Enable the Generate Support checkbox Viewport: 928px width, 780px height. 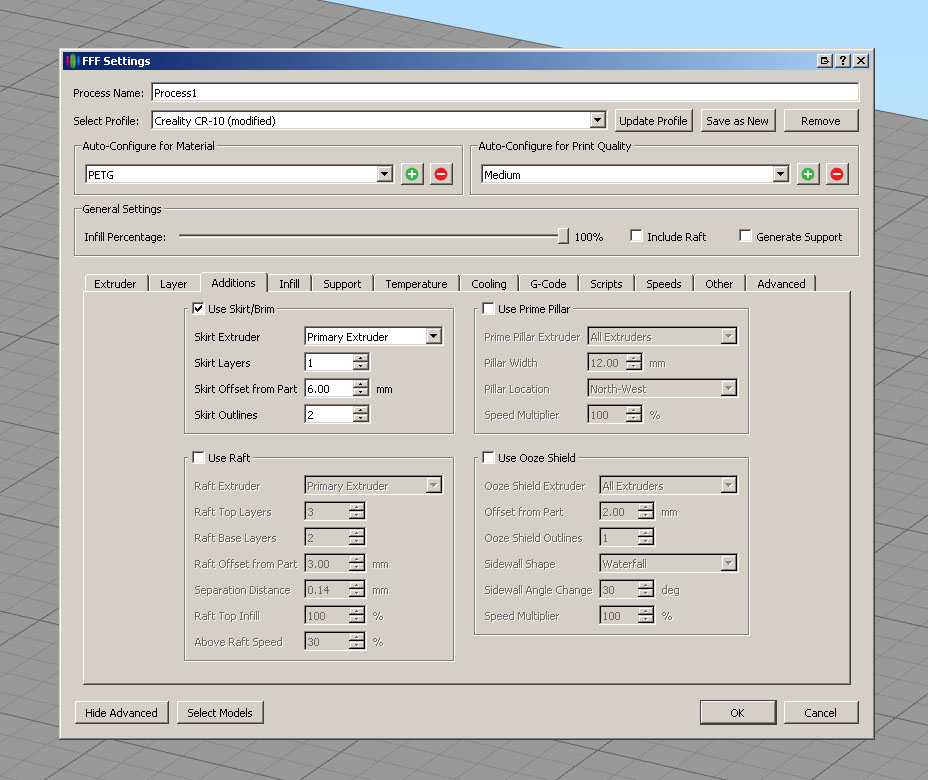[x=745, y=237]
